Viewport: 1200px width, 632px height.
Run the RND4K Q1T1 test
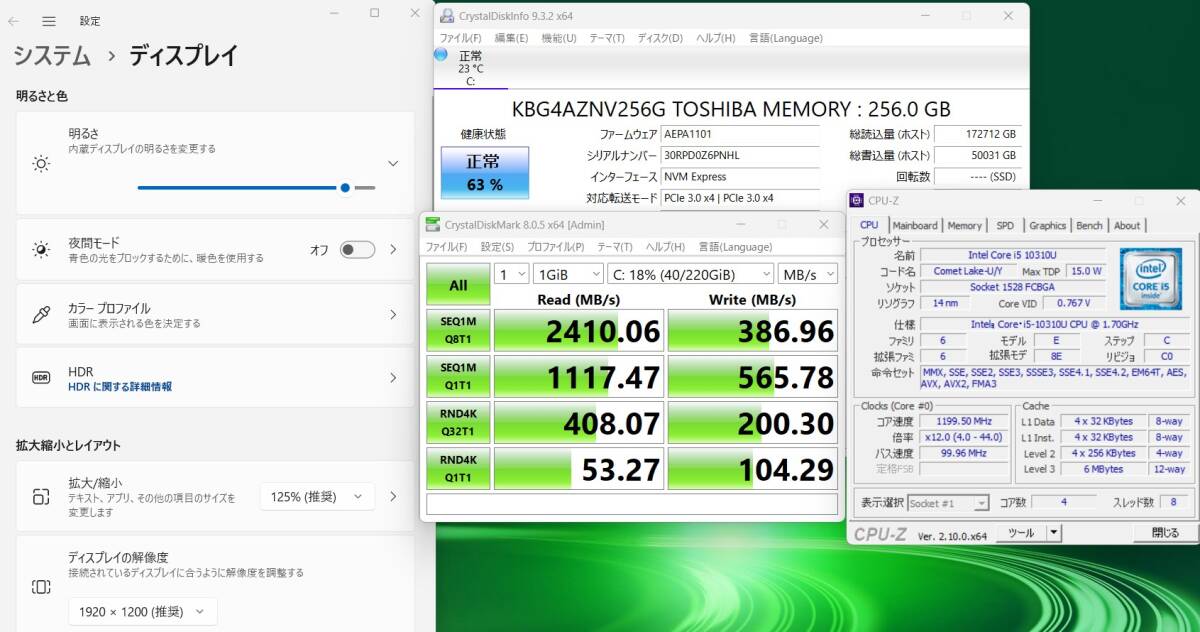458,468
